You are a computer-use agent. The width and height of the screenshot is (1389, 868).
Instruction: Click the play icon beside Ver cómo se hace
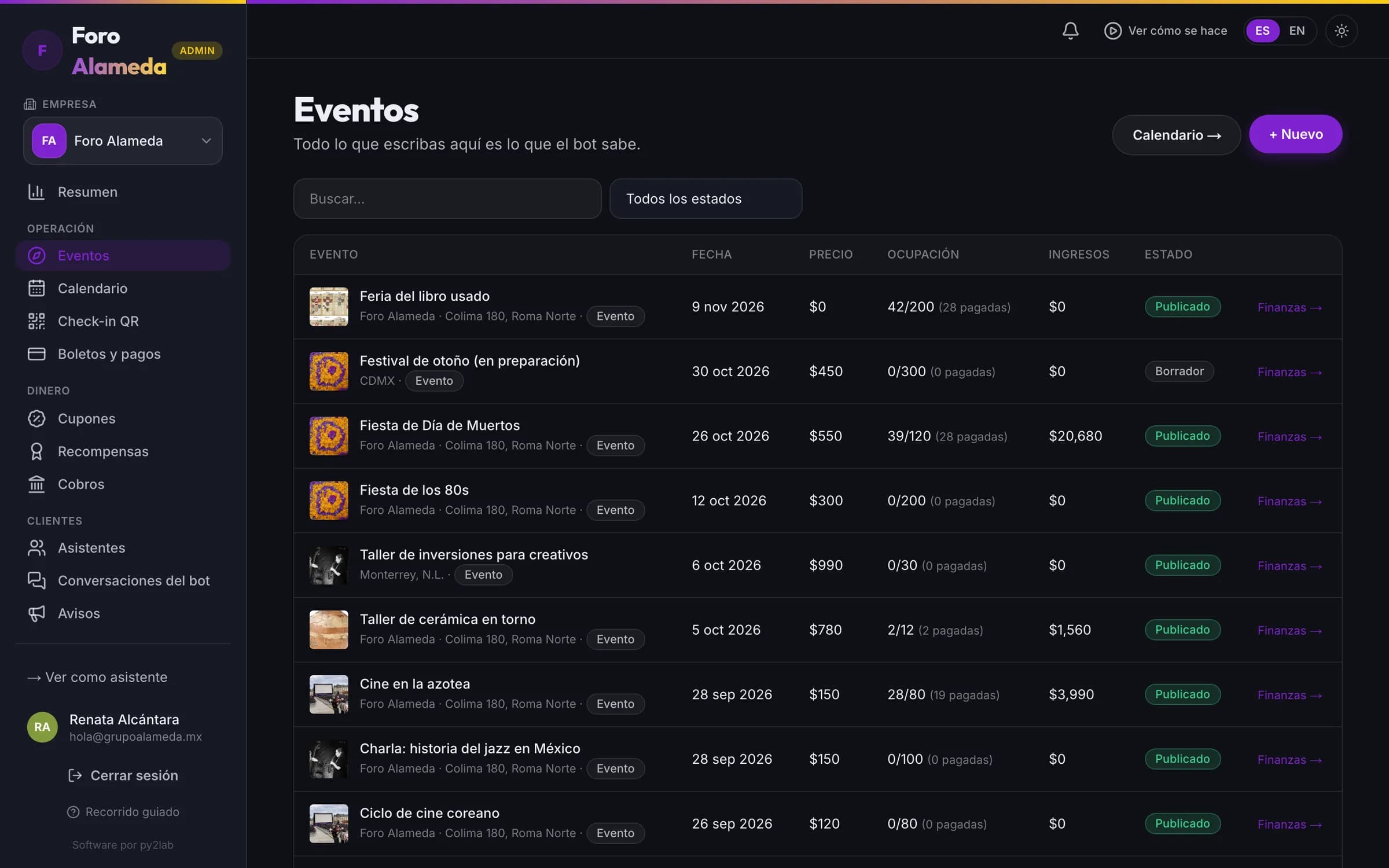(x=1112, y=31)
